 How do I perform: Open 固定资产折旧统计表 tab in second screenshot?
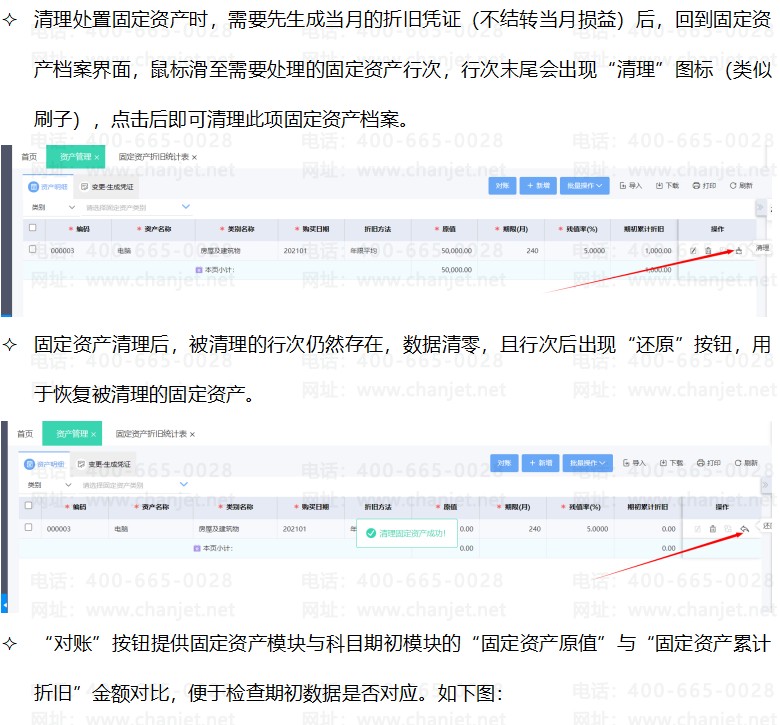[151, 434]
